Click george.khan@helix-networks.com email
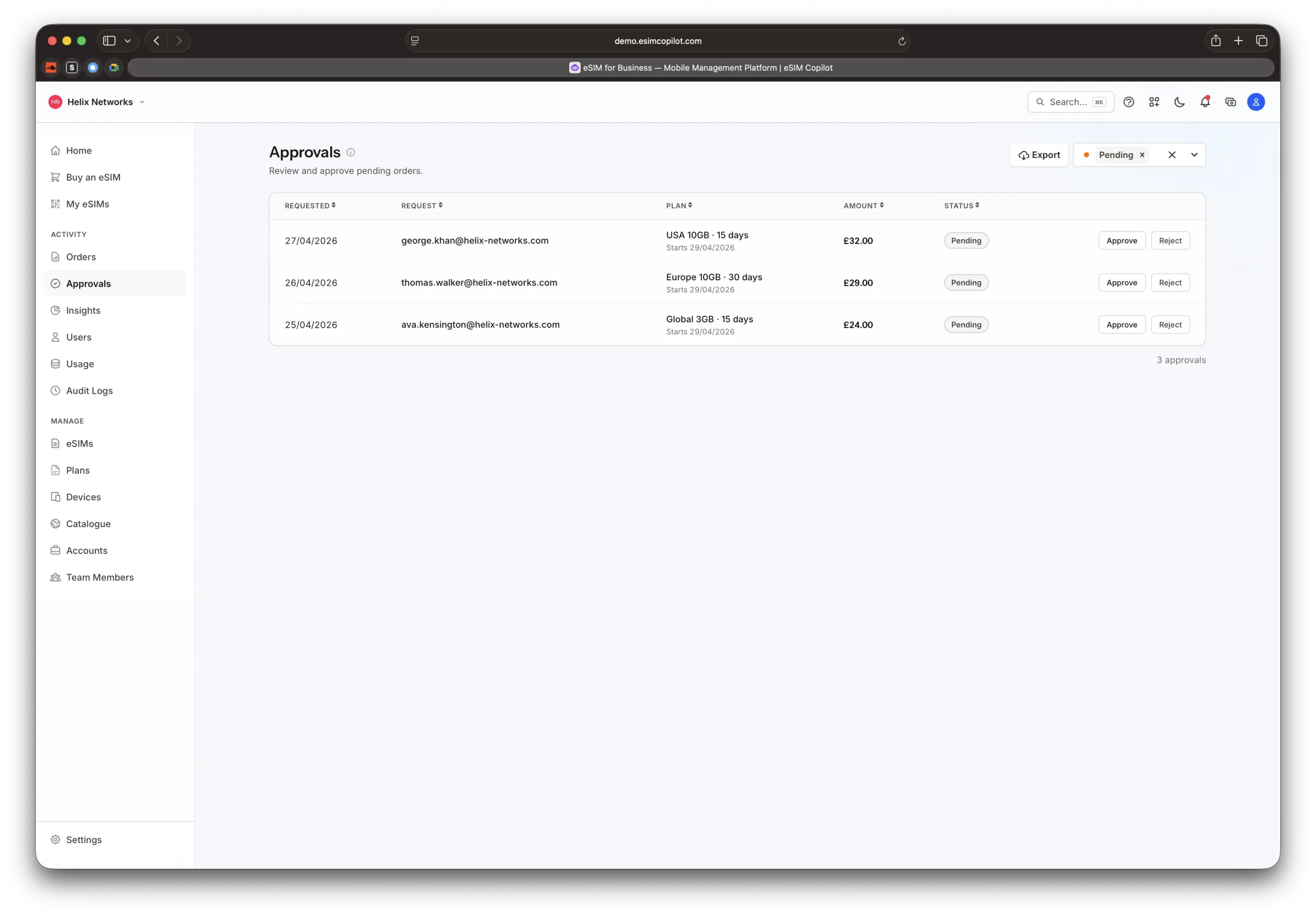 click(475, 241)
